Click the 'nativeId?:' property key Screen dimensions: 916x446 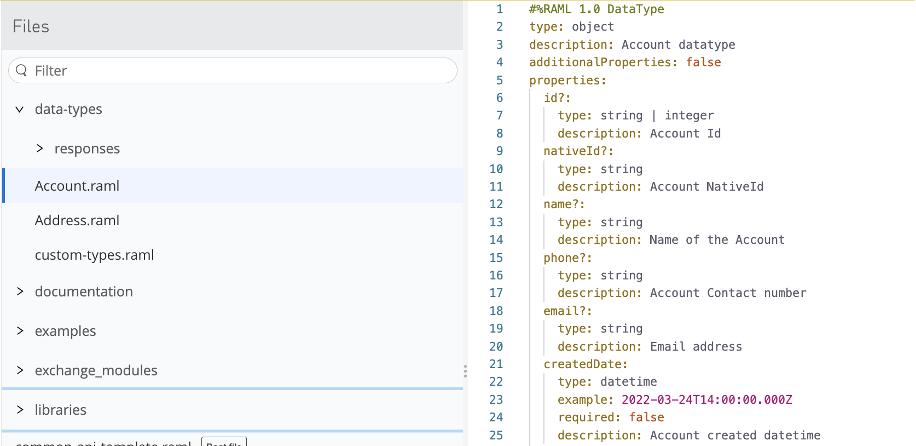tap(578, 151)
